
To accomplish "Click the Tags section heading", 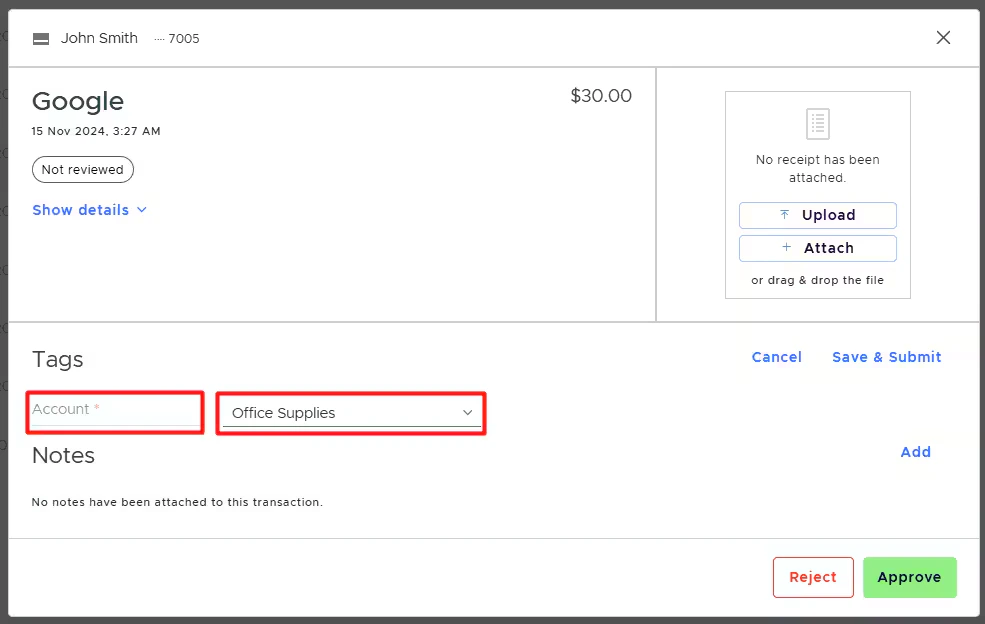I will pos(58,359).
